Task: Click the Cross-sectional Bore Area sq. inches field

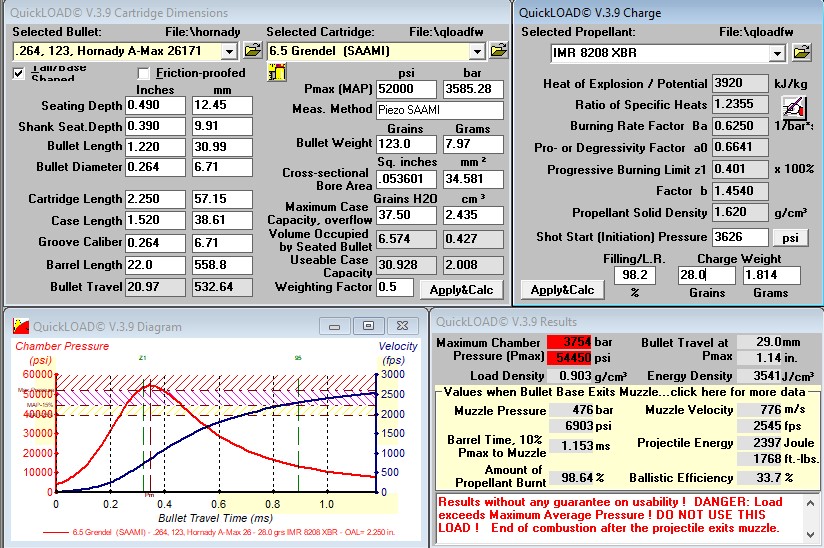Action: pos(406,179)
